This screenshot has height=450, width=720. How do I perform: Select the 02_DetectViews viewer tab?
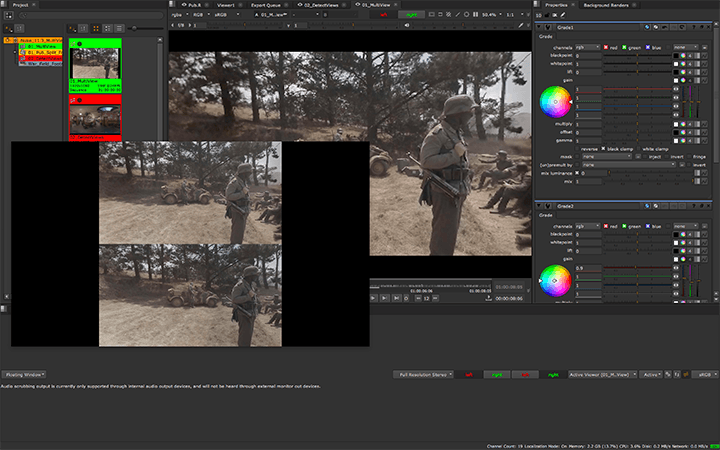pos(321,5)
